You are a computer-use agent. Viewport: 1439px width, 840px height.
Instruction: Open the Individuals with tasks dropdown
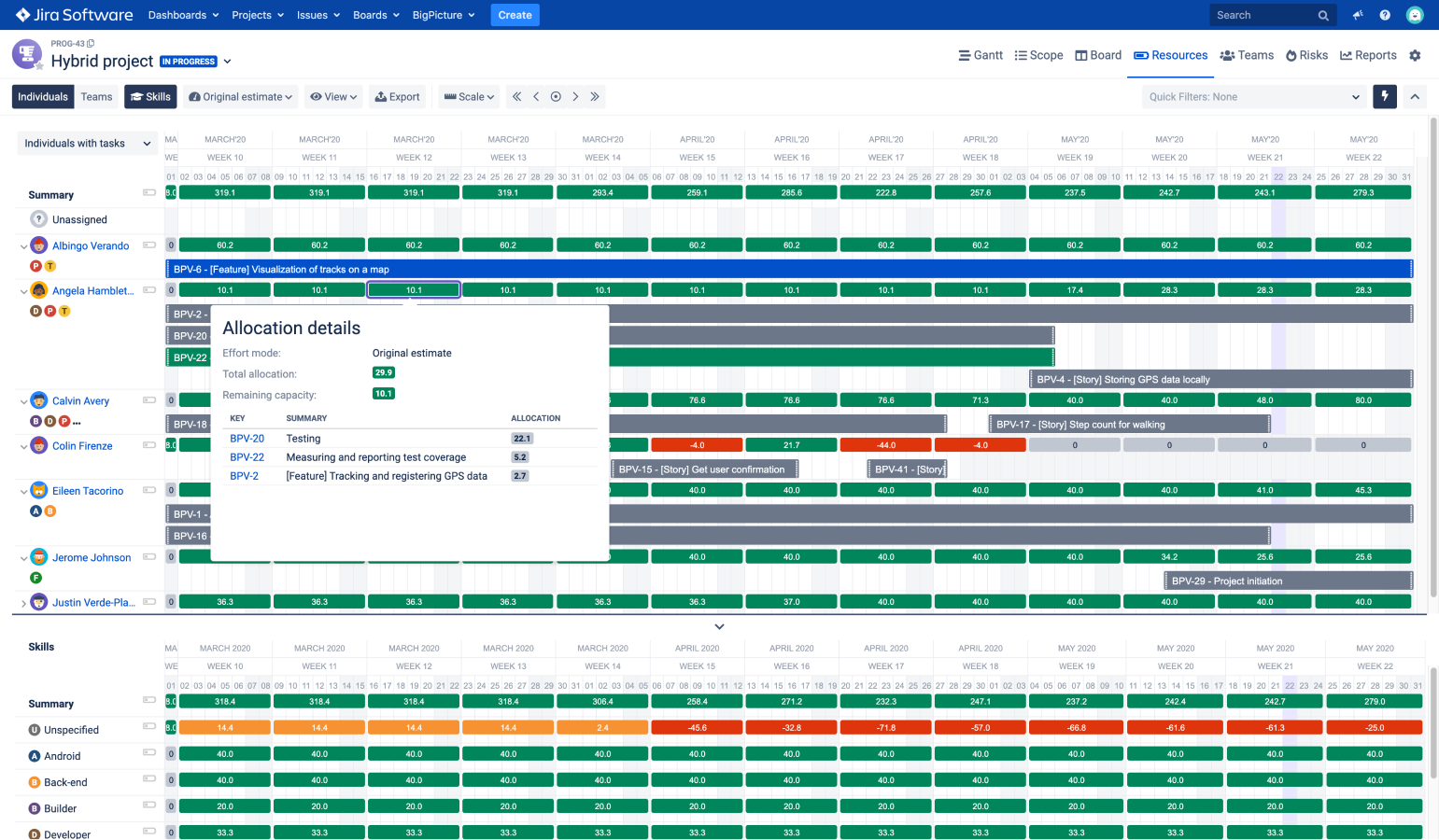click(87, 143)
